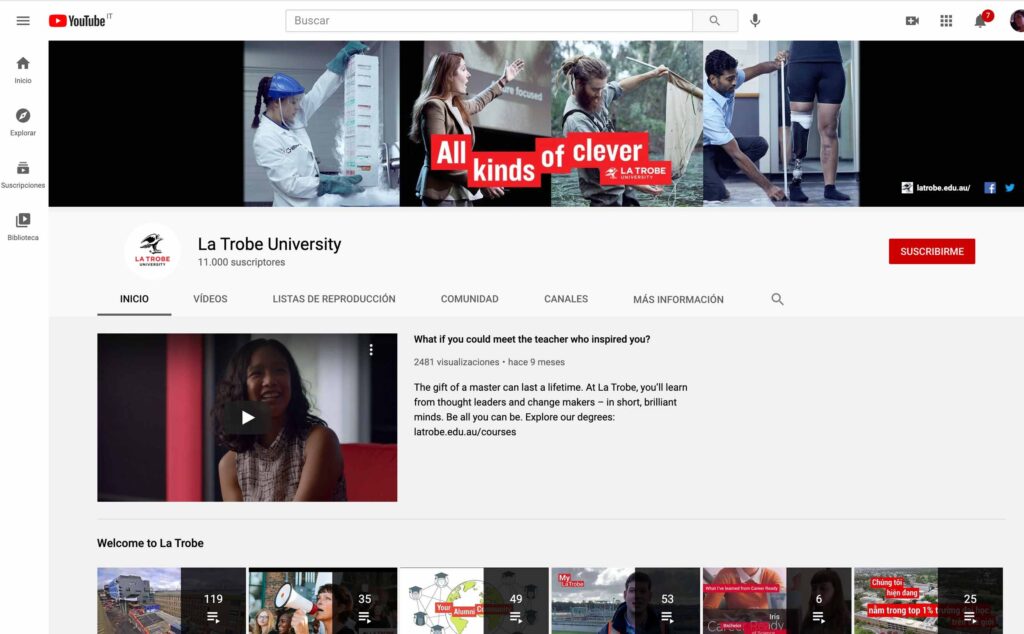Image resolution: width=1024 pixels, height=634 pixels.
Task: Select the INICIO tab
Action: click(x=134, y=299)
